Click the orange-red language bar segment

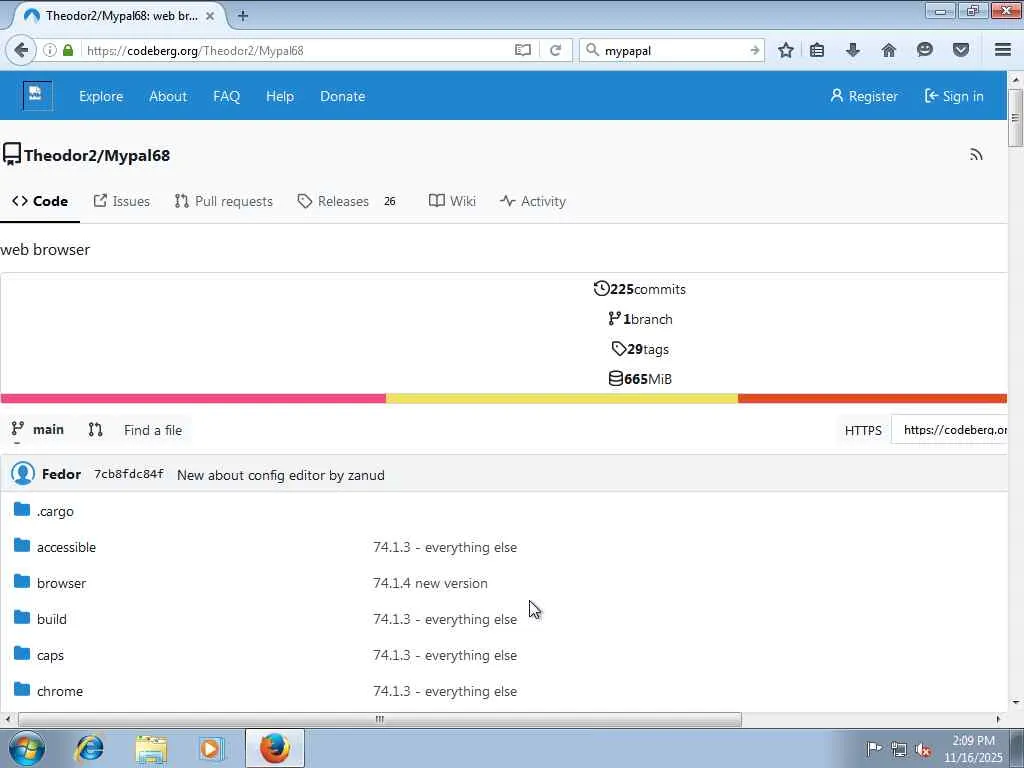click(x=872, y=398)
